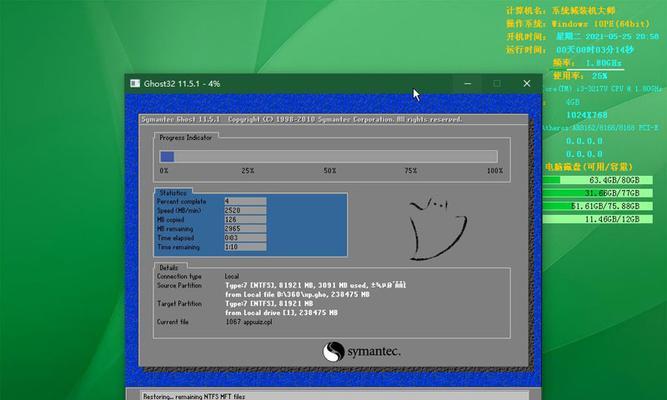Minimize the Ghost32 window

coord(467,83)
